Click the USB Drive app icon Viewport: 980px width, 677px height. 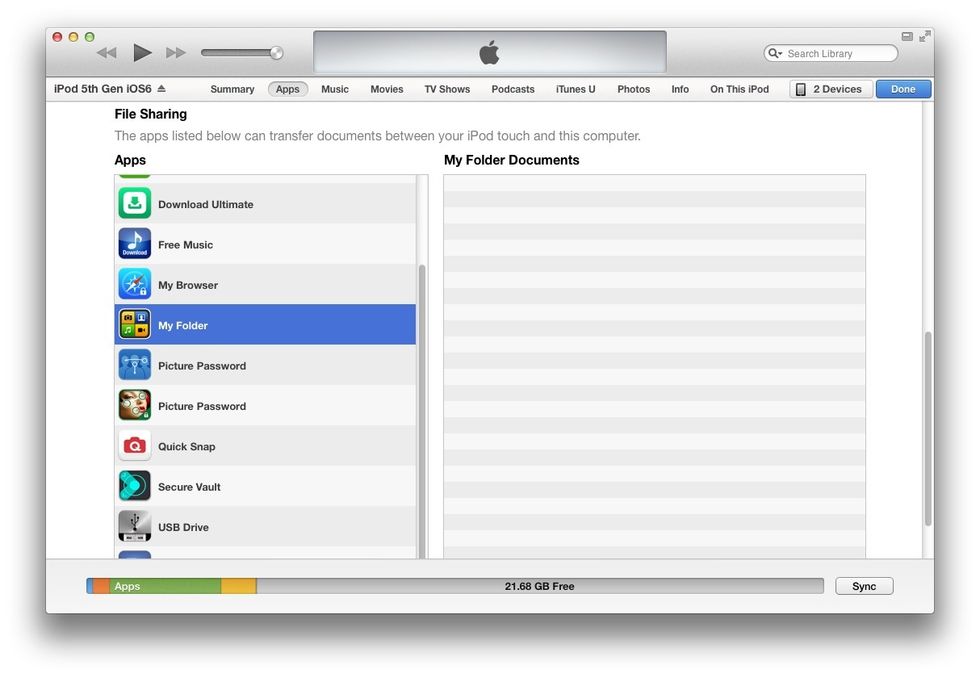[135, 527]
